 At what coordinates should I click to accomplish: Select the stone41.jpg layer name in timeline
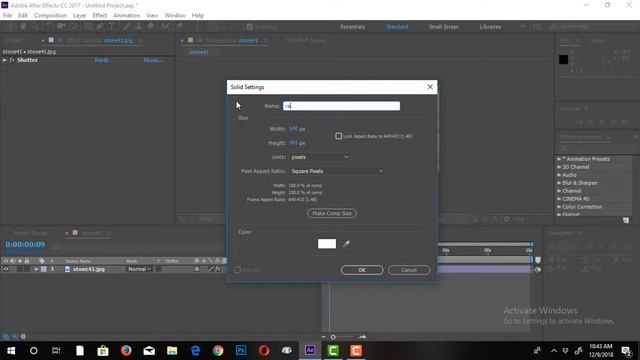pyautogui.click(x=89, y=269)
